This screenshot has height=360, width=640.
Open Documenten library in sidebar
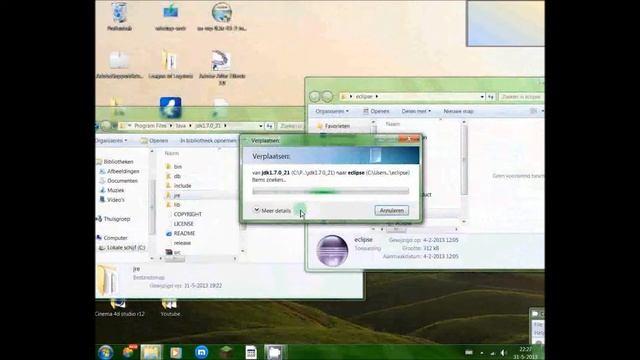point(118,181)
